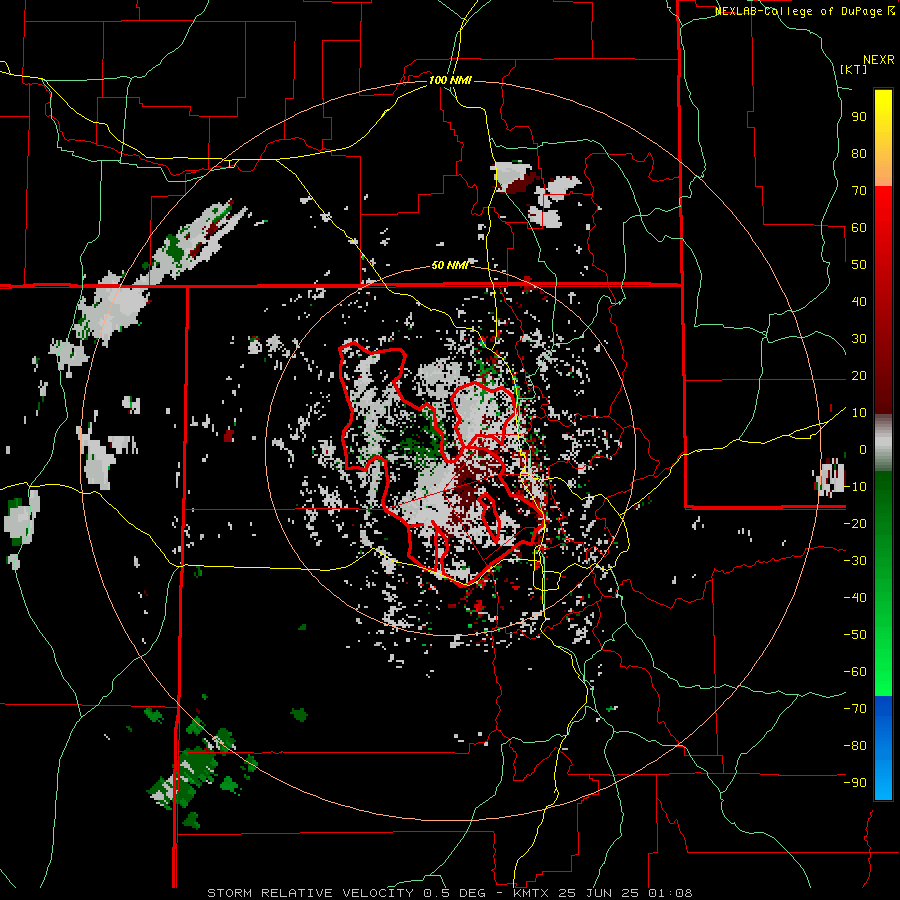
Task: Click the 10 value on velocity scale
Action: [859, 413]
